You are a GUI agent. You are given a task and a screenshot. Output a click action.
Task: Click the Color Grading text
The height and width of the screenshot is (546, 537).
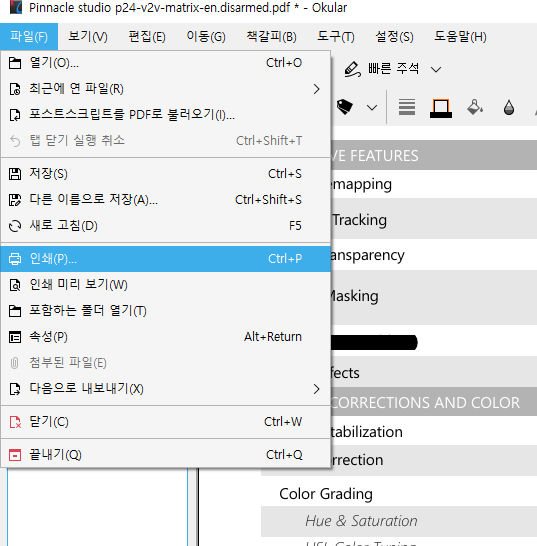(326, 494)
